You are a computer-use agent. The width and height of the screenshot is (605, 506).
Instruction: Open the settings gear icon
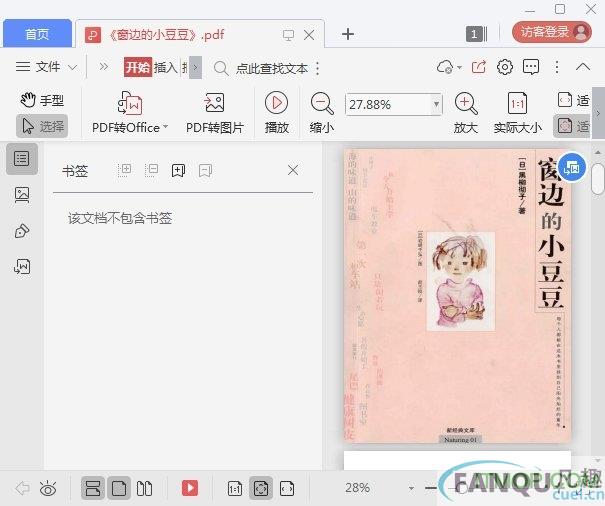pos(505,67)
